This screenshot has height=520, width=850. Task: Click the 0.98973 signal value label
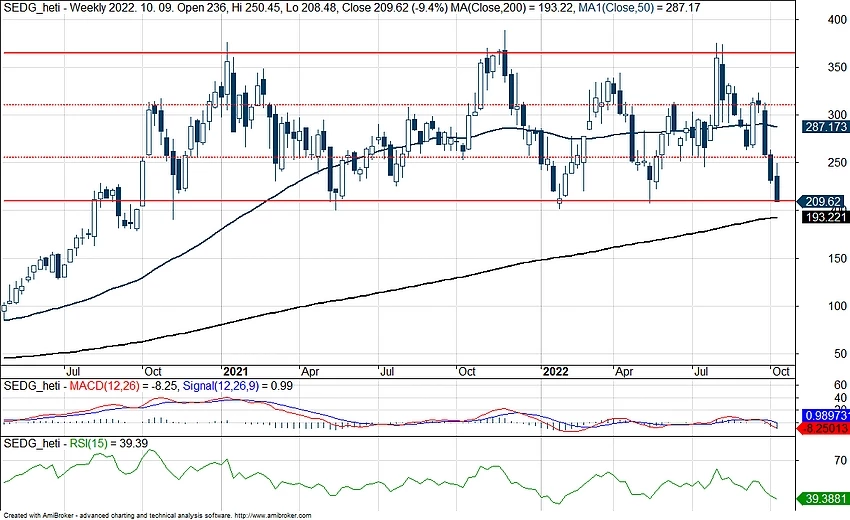click(826, 415)
